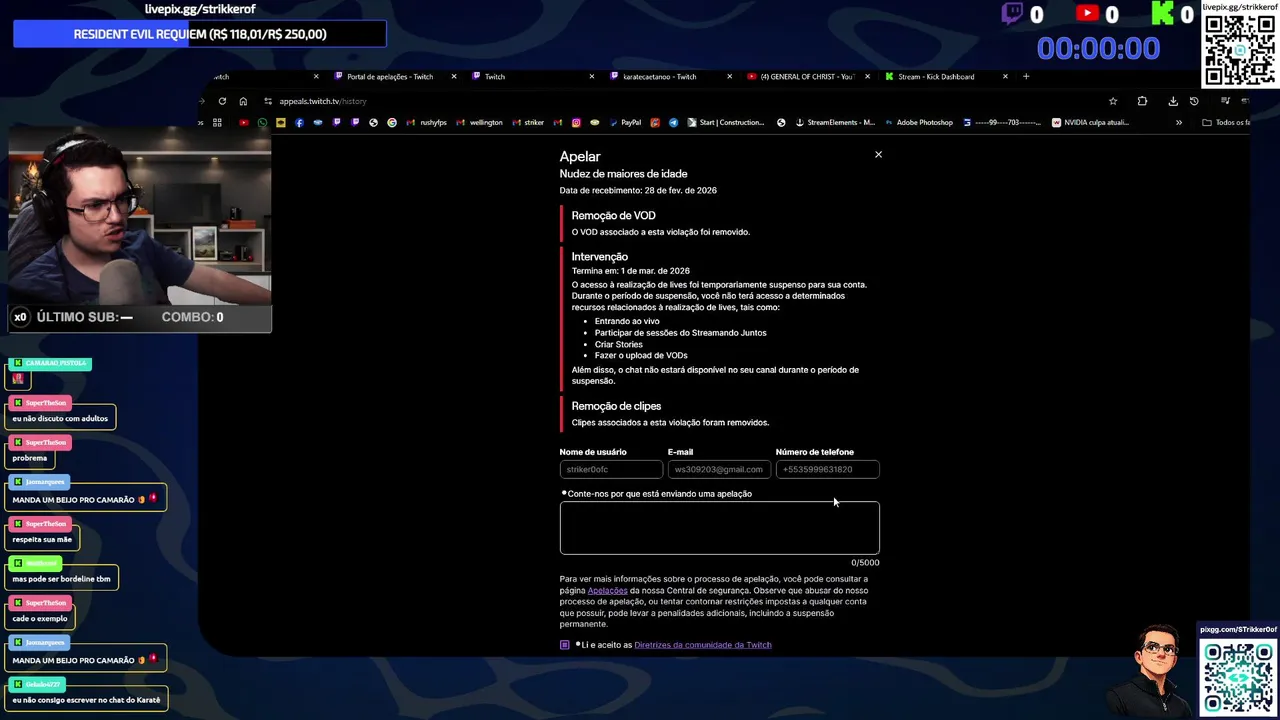
Task: Open the WhatsApp bookmark icon
Action: click(x=262, y=122)
